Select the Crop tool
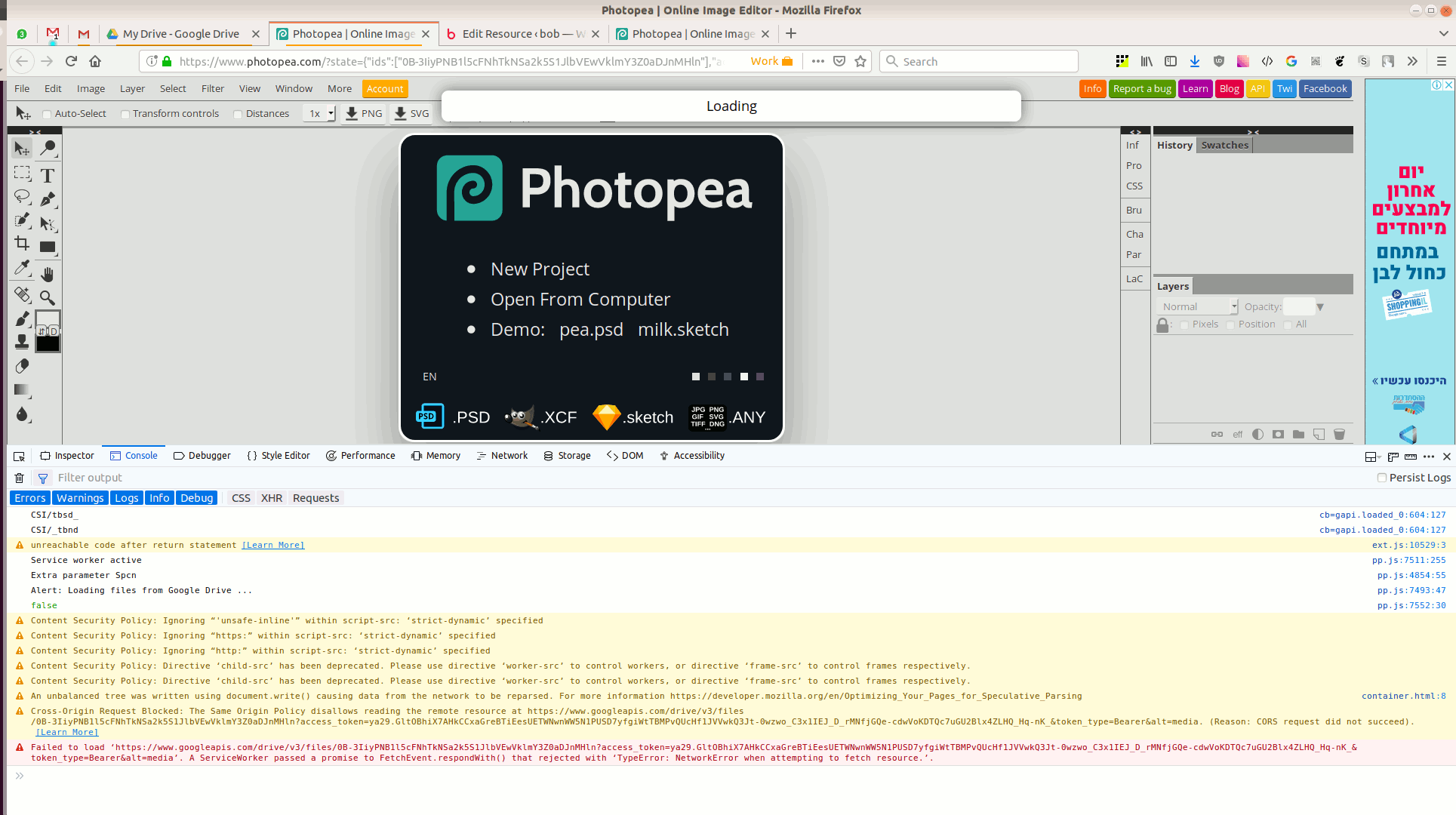The height and width of the screenshot is (815, 1456). pyautogui.click(x=22, y=244)
